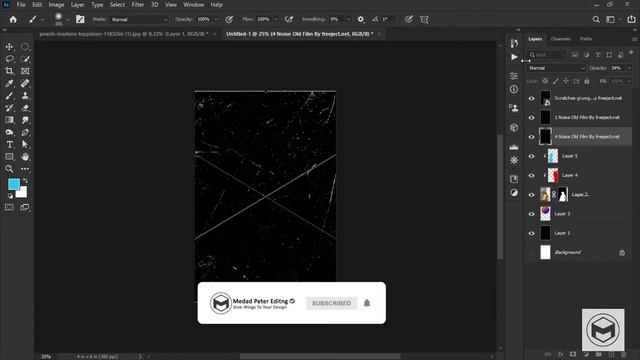Open the layer filter Kind dropdown
This screenshot has height=360, width=640.
coord(547,55)
